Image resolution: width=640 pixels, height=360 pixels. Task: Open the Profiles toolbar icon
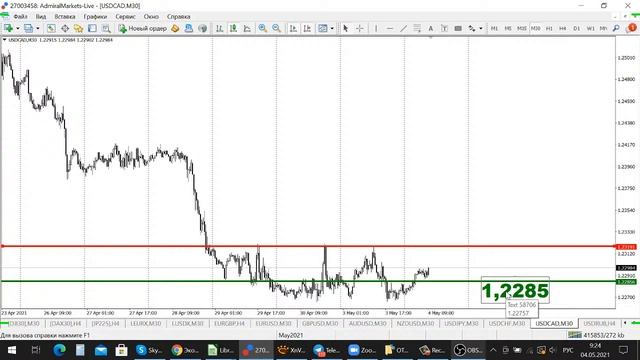pyautogui.click(x=28, y=28)
